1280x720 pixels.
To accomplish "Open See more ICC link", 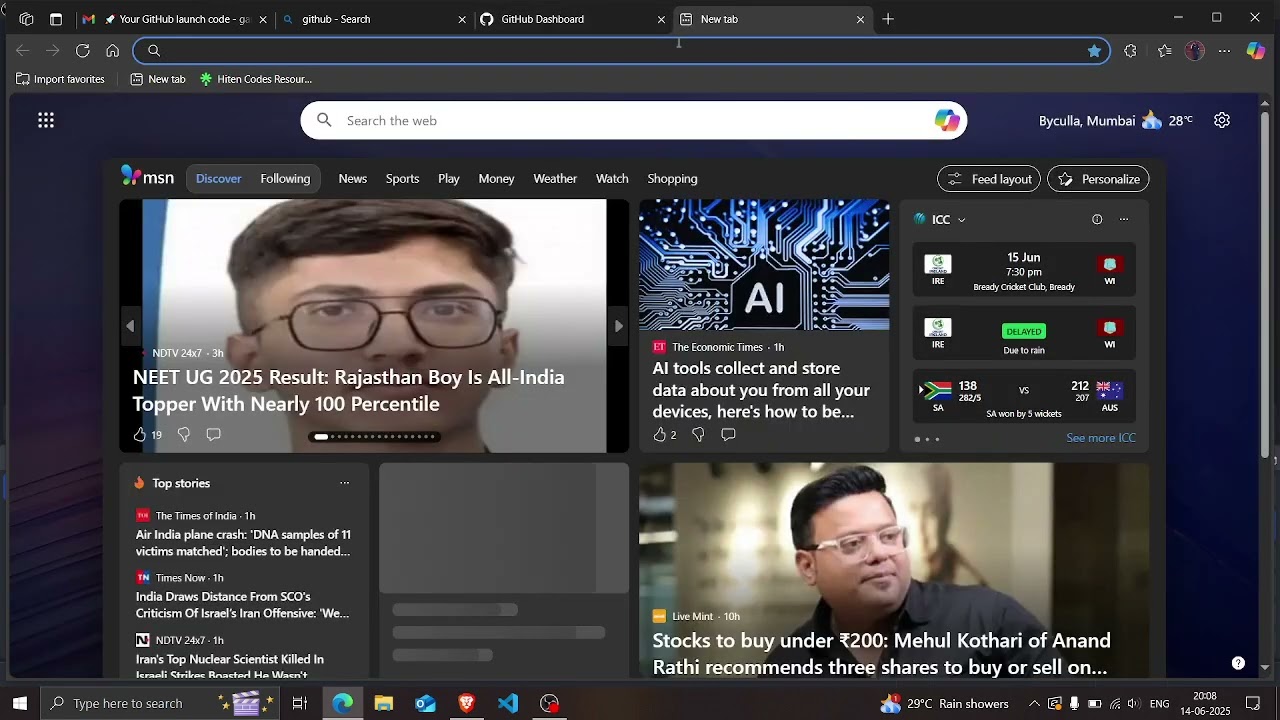I will click(x=1101, y=438).
